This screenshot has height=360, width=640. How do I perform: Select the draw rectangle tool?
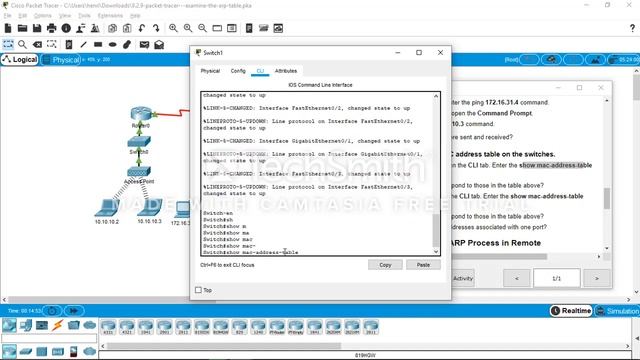point(98,44)
